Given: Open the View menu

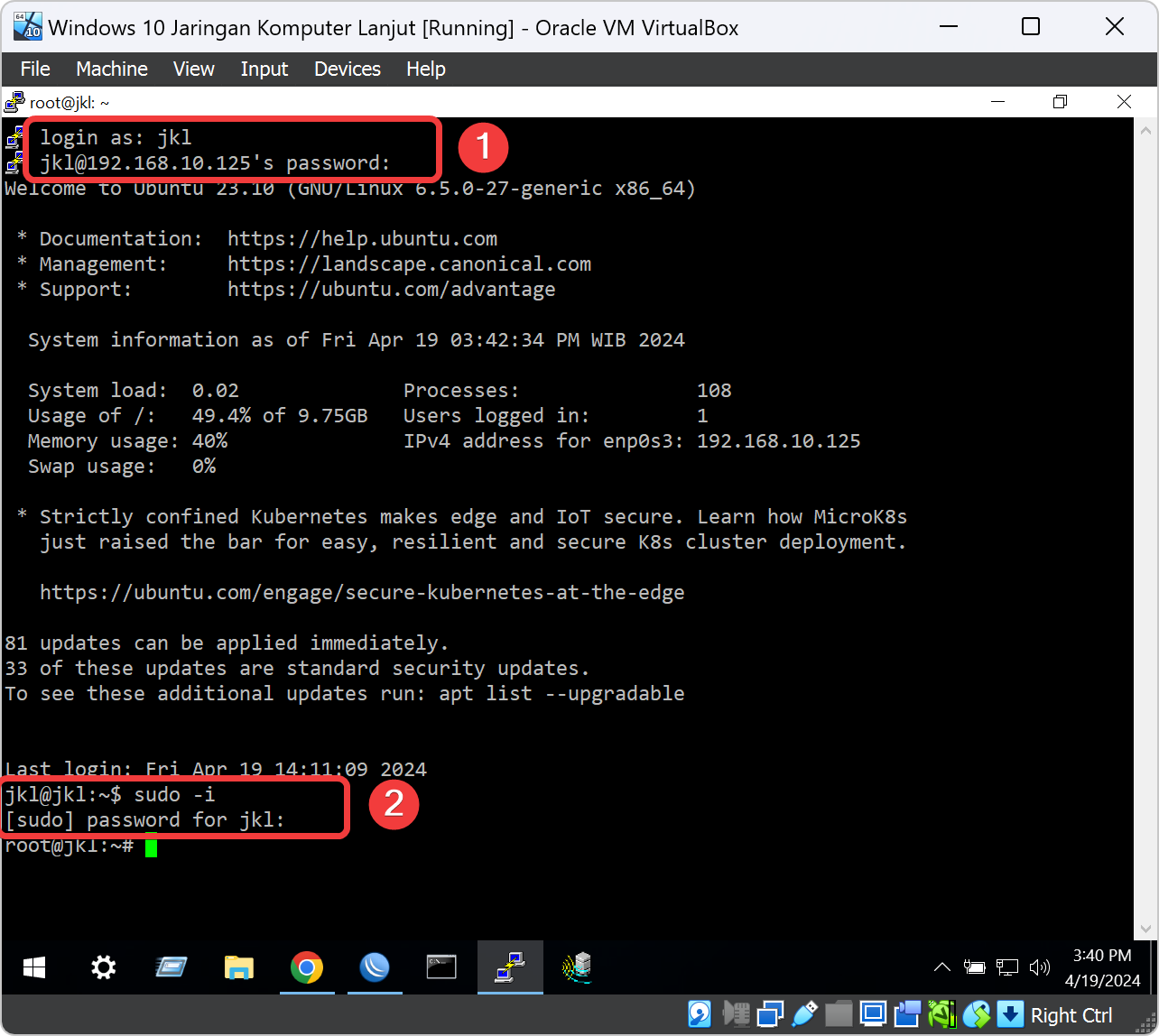Looking at the screenshot, I should coord(194,69).
